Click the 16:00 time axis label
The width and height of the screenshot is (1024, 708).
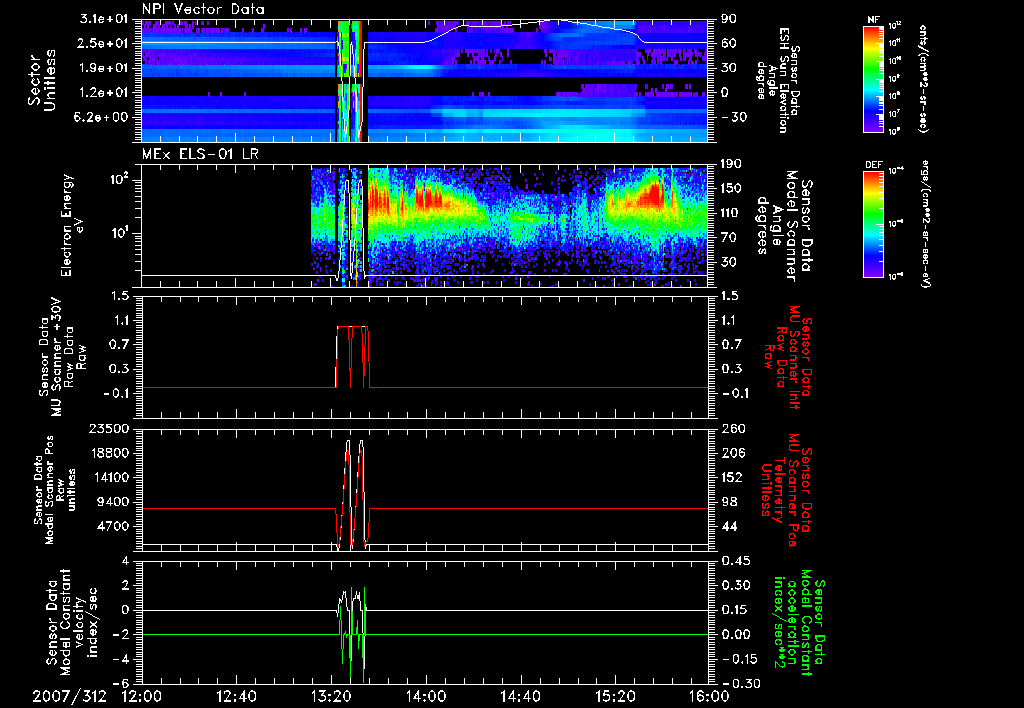point(709,696)
